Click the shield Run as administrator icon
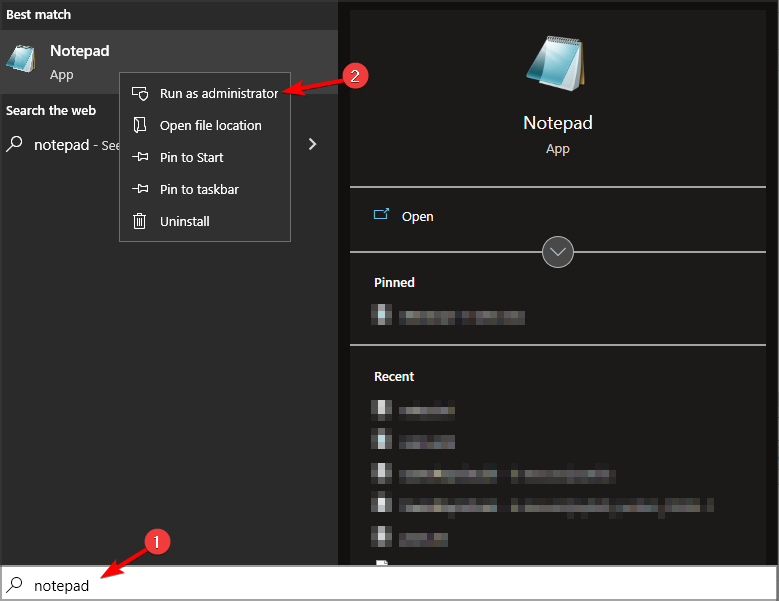This screenshot has width=779, height=601. pyautogui.click(x=140, y=93)
